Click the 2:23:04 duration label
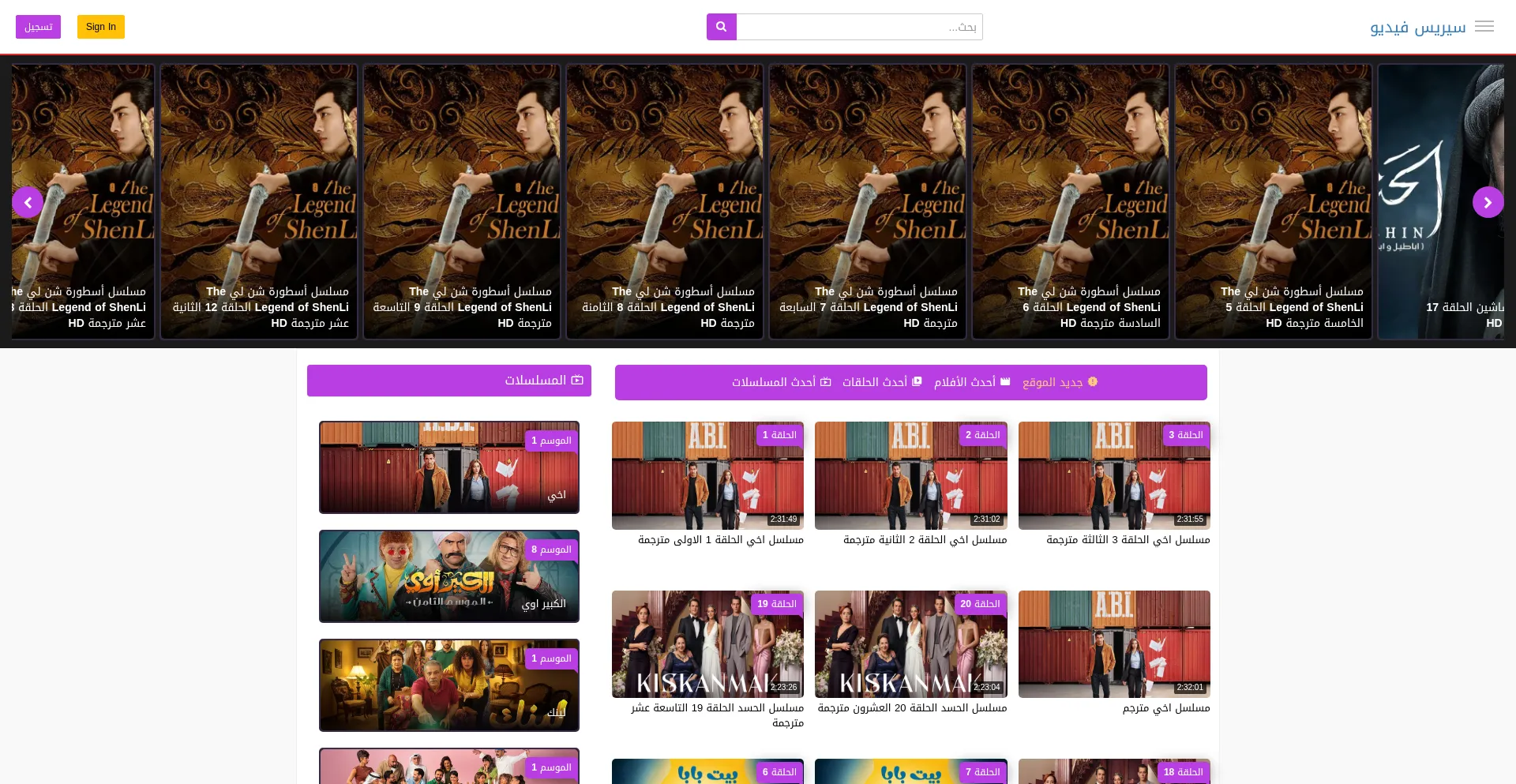The height and width of the screenshot is (784, 1516). click(986, 688)
